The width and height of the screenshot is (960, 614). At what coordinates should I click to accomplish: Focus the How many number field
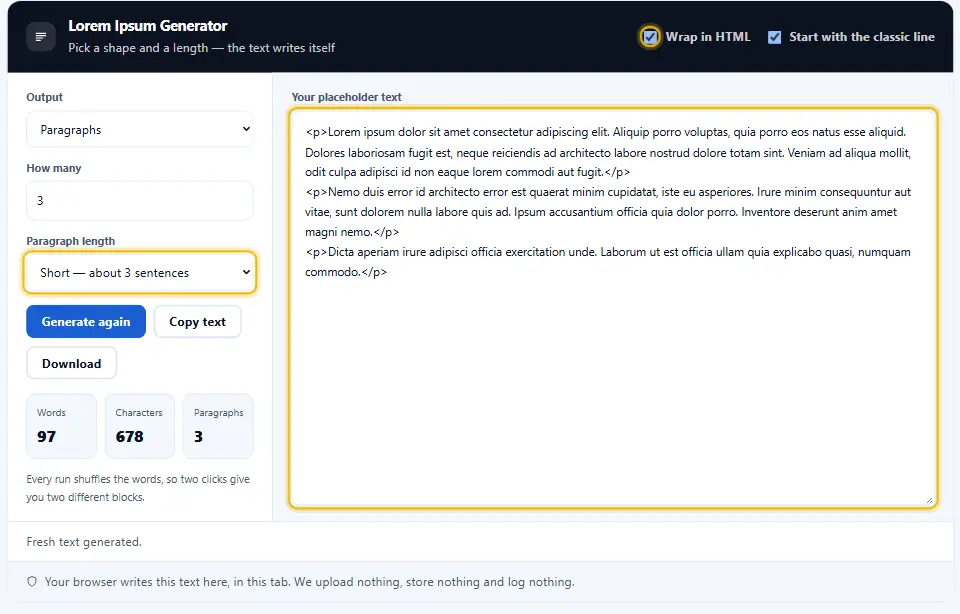140,200
